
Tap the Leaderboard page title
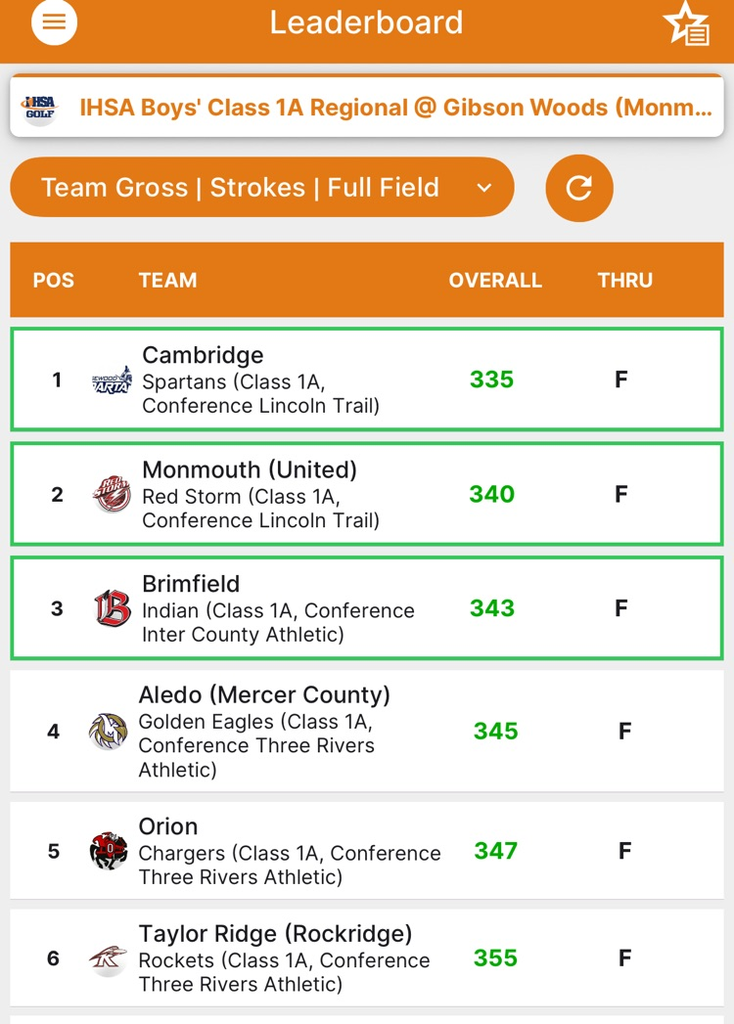point(366,23)
